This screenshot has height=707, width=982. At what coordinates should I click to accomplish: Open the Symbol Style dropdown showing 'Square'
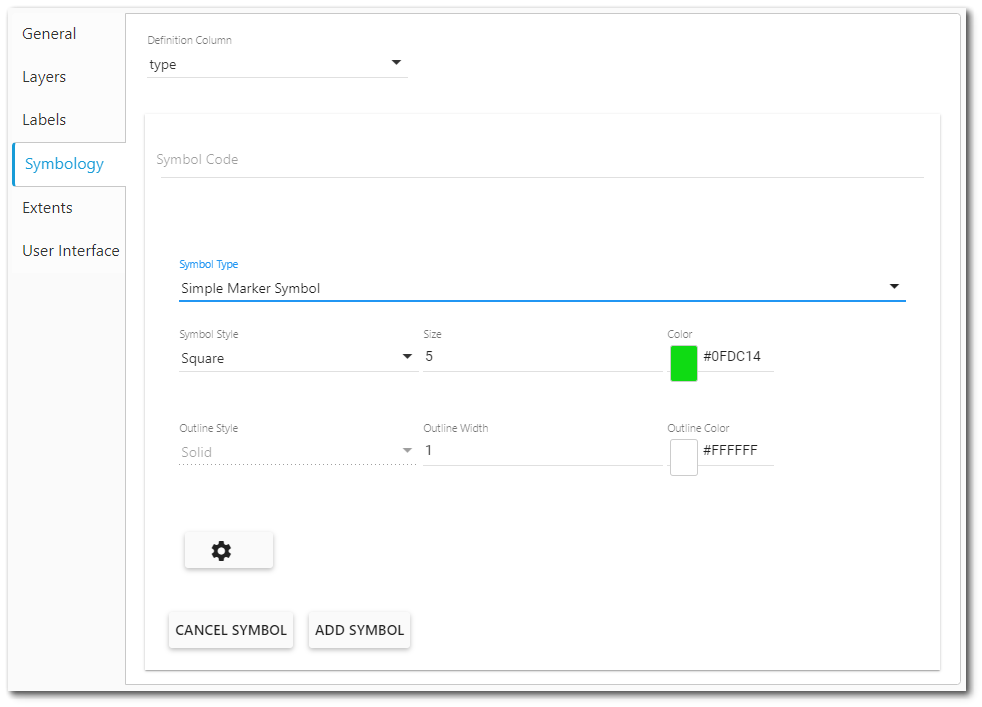[x=290, y=357]
